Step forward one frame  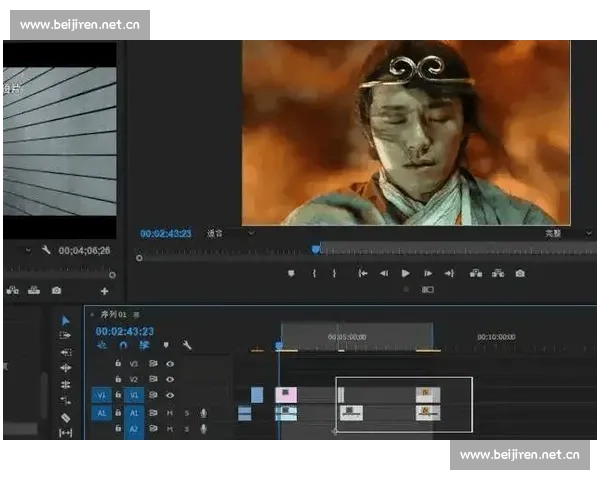(x=428, y=274)
